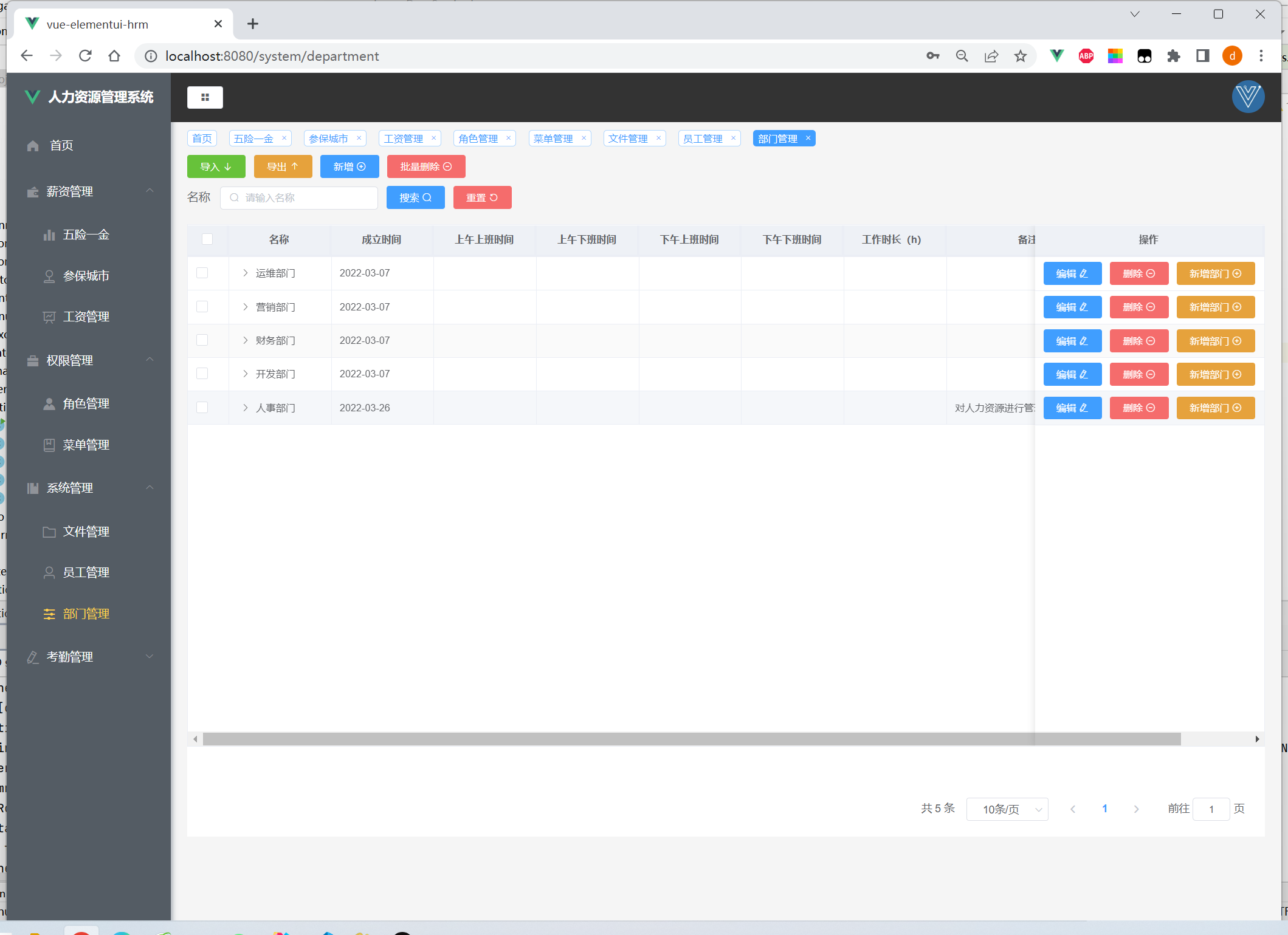Viewport: 1288px width, 935px height.
Task: Click the AdBlock Plus extension icon
Action: click(1086, 56)
